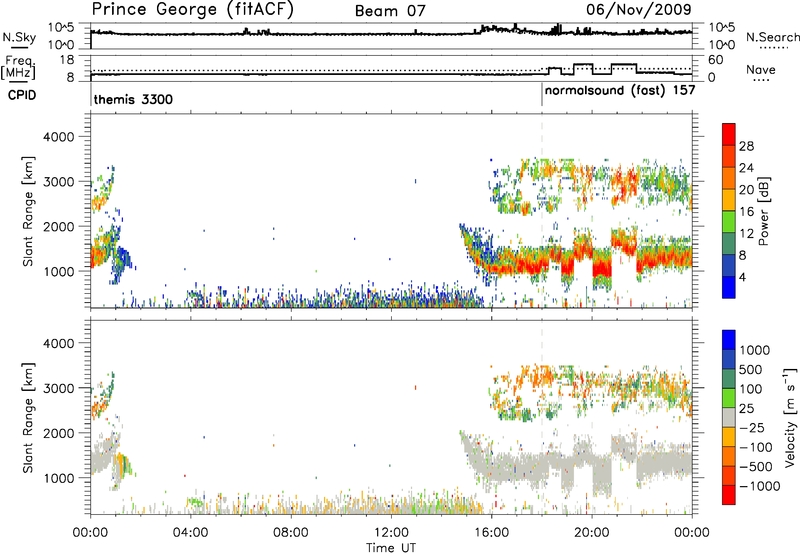Pick the dark blue top velocity color segment
This screenshot has width=800, height=554.
[729, 340]
